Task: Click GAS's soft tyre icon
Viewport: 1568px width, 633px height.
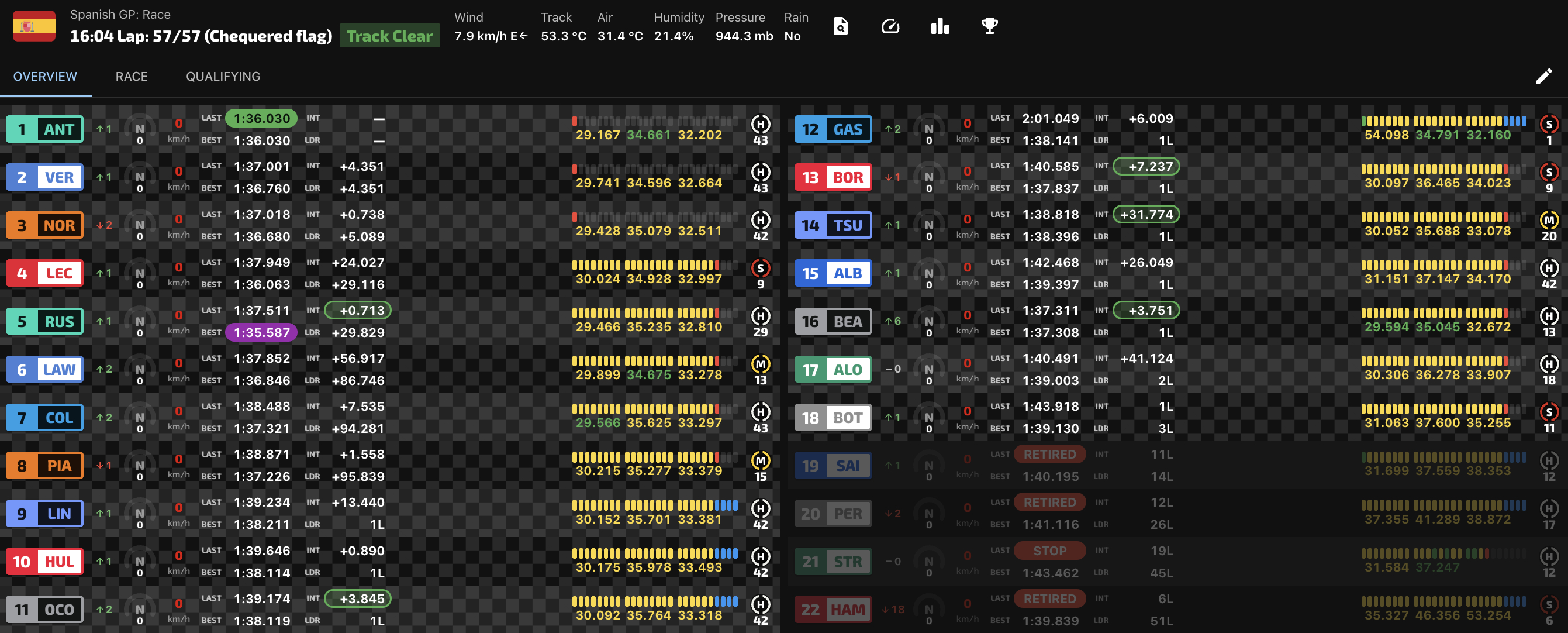Action: tap(1549, 124)
